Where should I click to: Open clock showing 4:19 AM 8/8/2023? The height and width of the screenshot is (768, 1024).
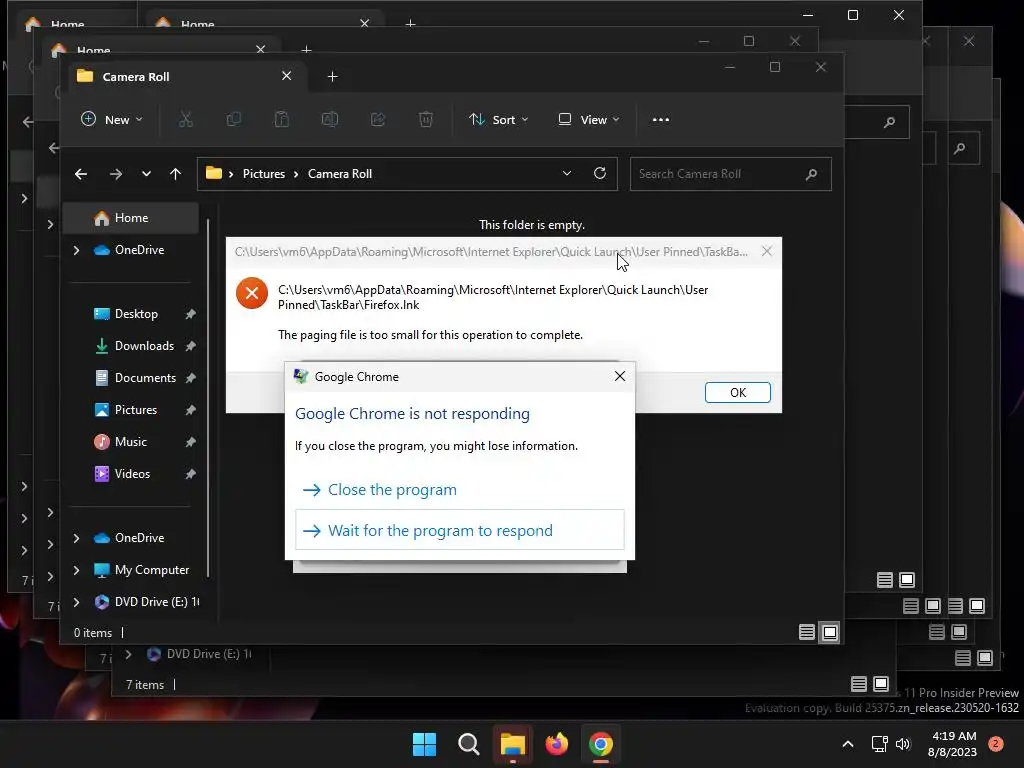point(953,744)
